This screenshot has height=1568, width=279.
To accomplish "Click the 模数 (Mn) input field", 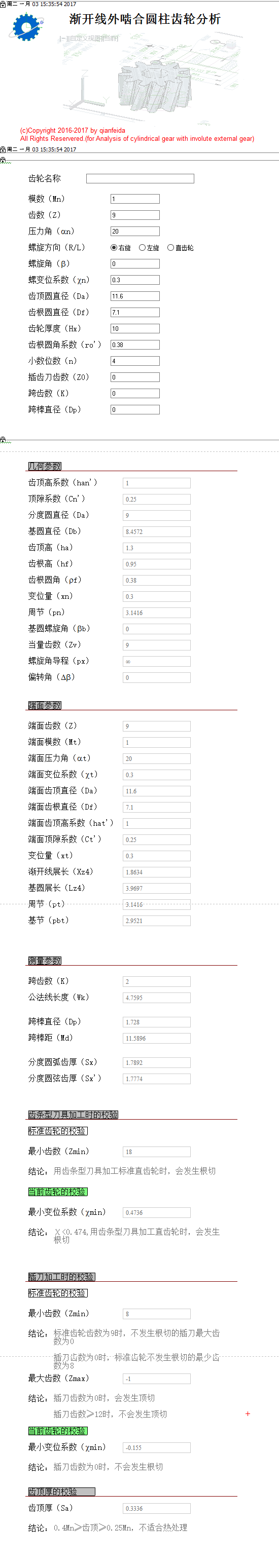I will click(x=135, y=199).
